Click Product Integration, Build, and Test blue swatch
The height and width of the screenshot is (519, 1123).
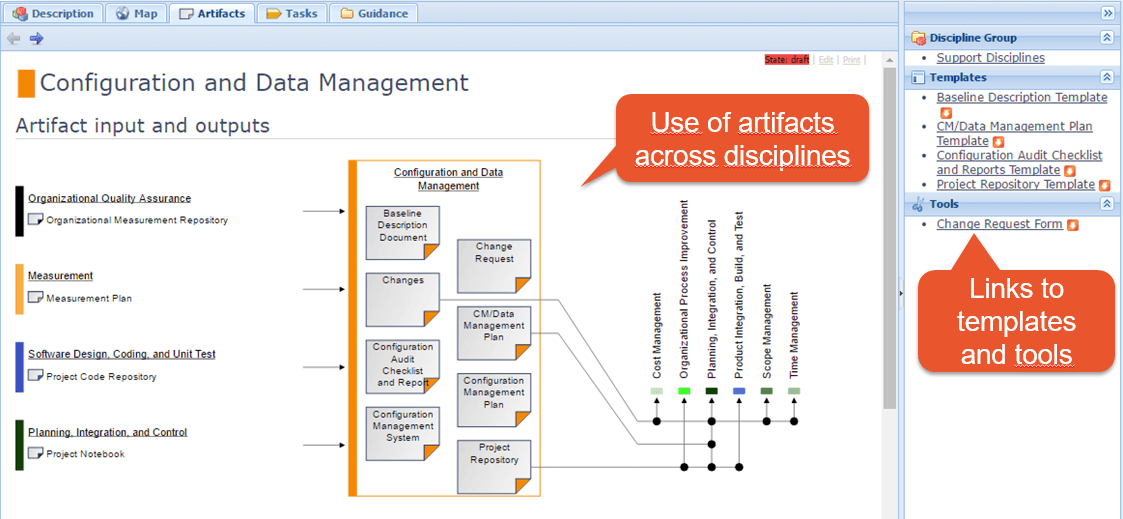pos(739,391)
